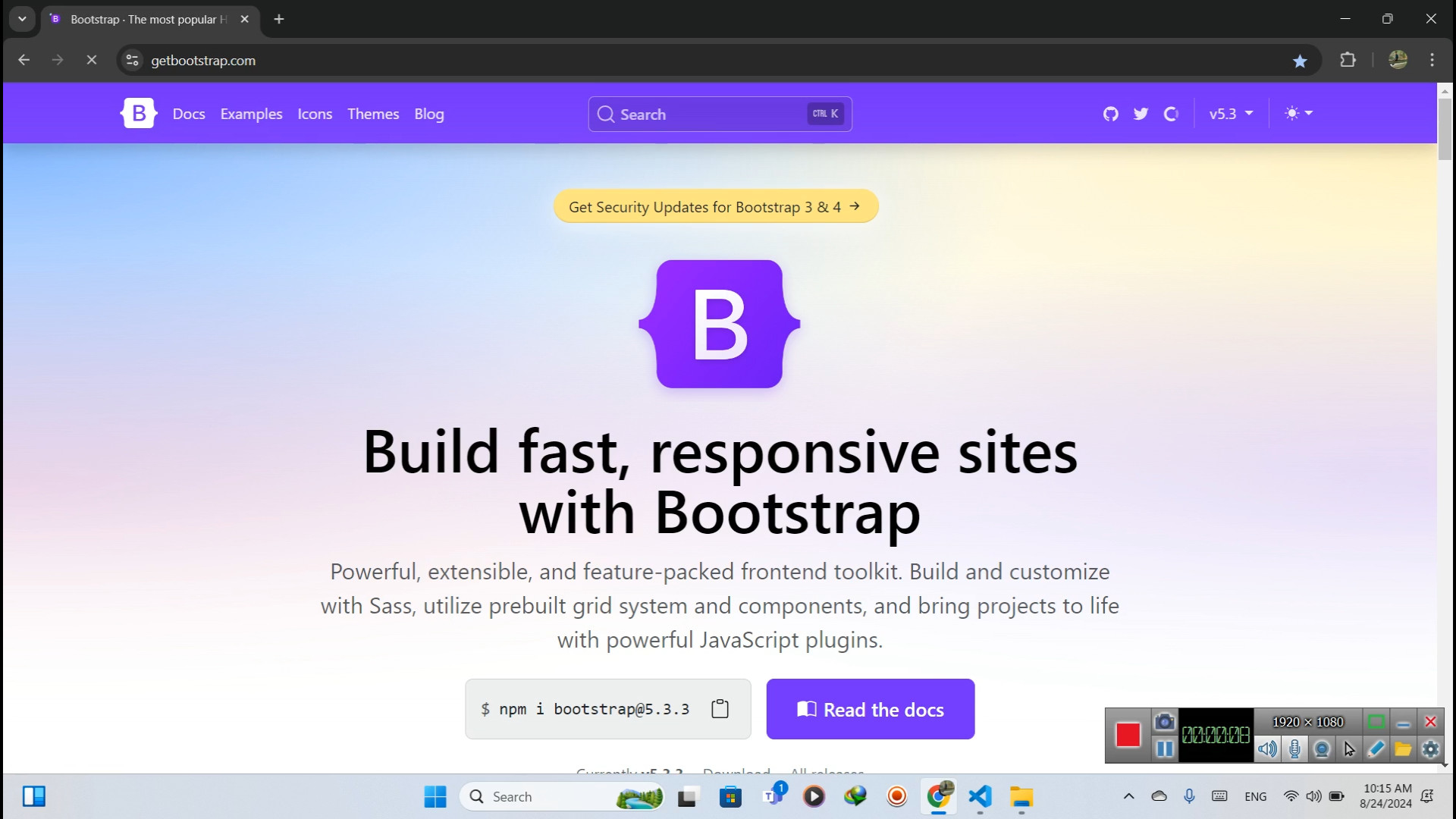This screenshot has width=1456, height=819.
Task: Toggle mouse cursor effects in the recorder
Action: coord(1349,749)
